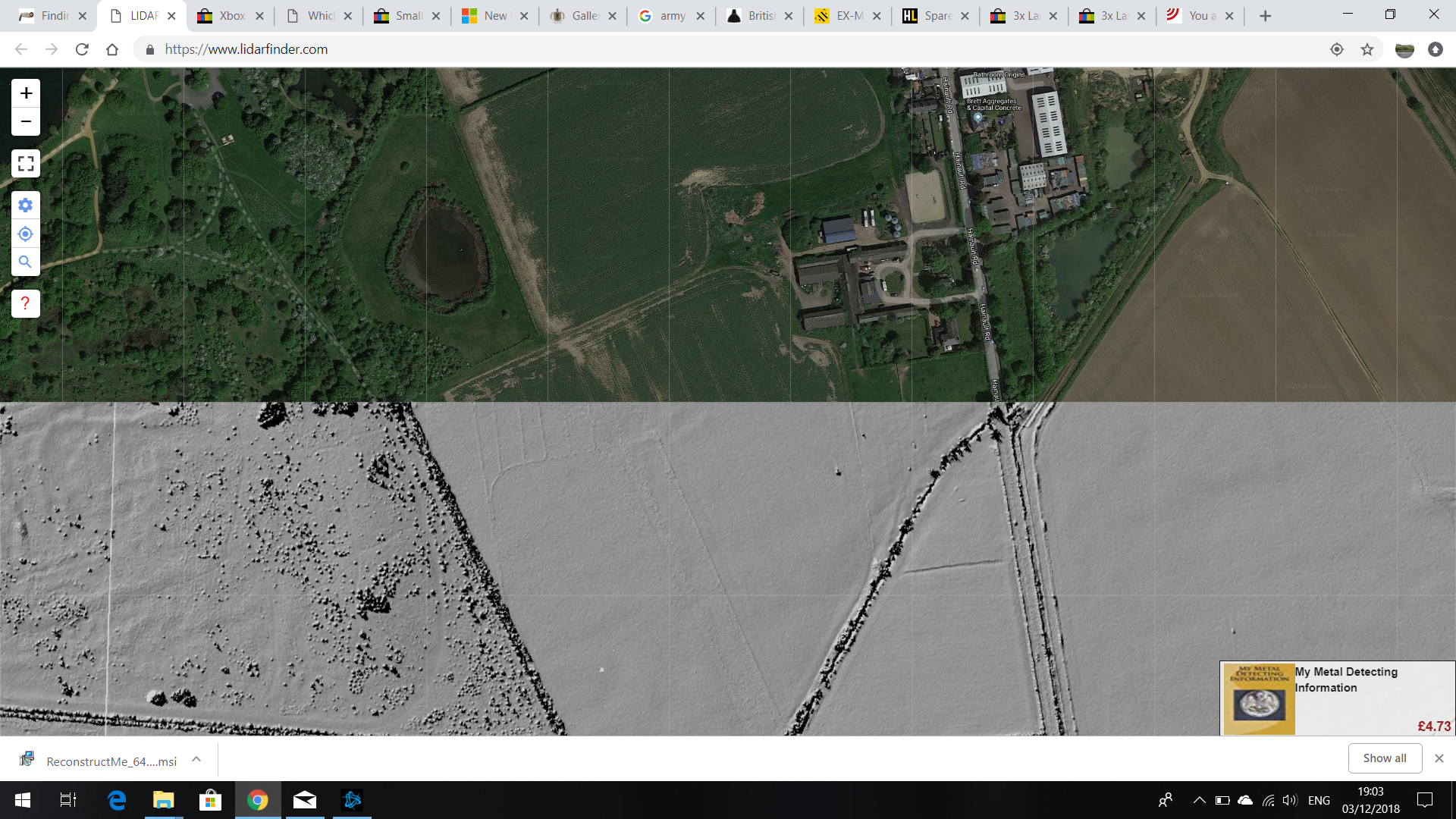Show hidden system tray icons
Image resolution: width=1456 pixels, height=819 pixels.
point(1199,800)
